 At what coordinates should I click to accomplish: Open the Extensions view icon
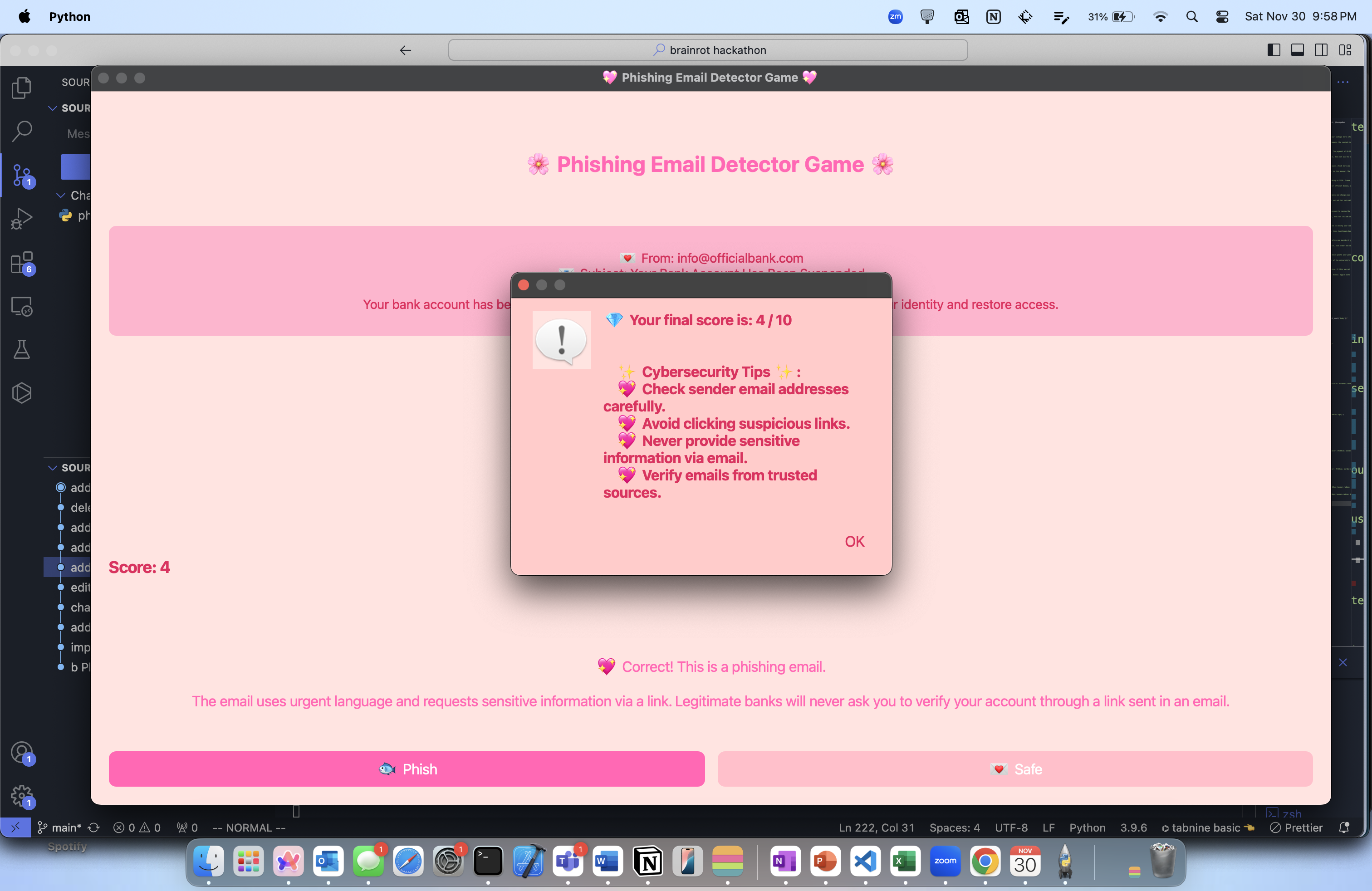pos(21,263)
